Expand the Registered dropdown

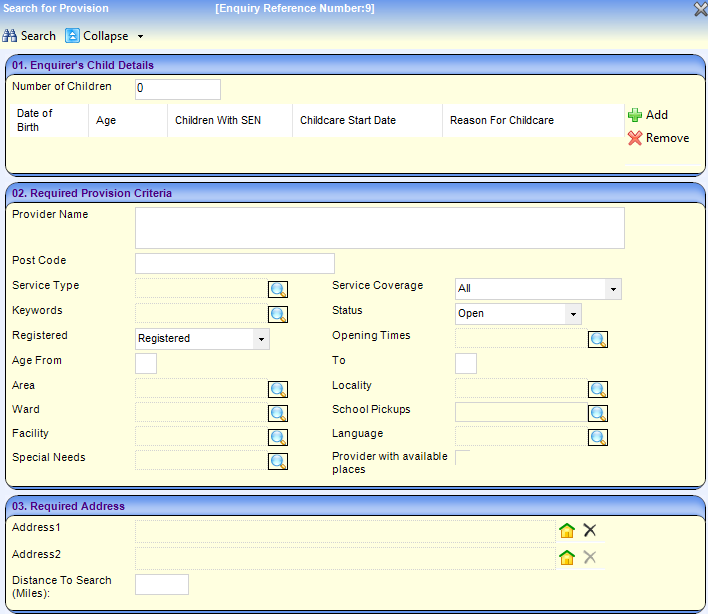tap(260, 339)
